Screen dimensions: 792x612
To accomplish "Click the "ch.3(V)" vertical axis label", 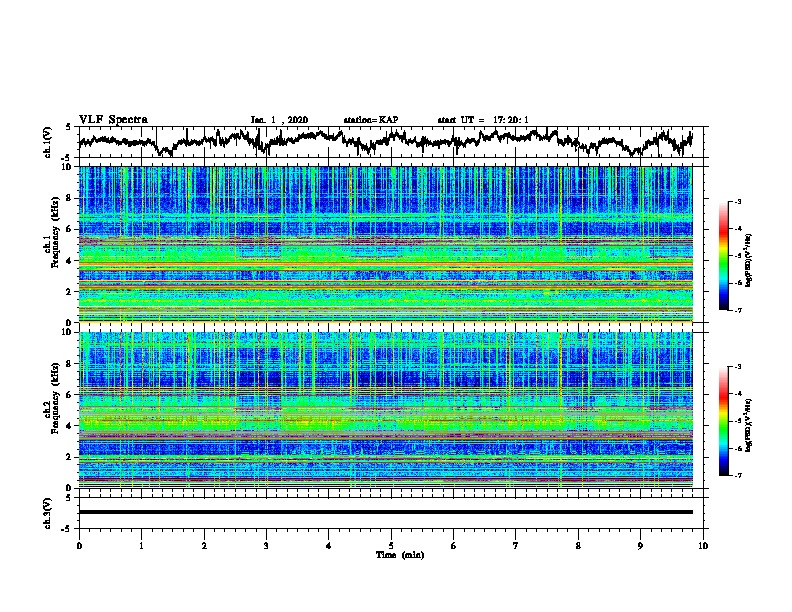I will click(47, 513).
